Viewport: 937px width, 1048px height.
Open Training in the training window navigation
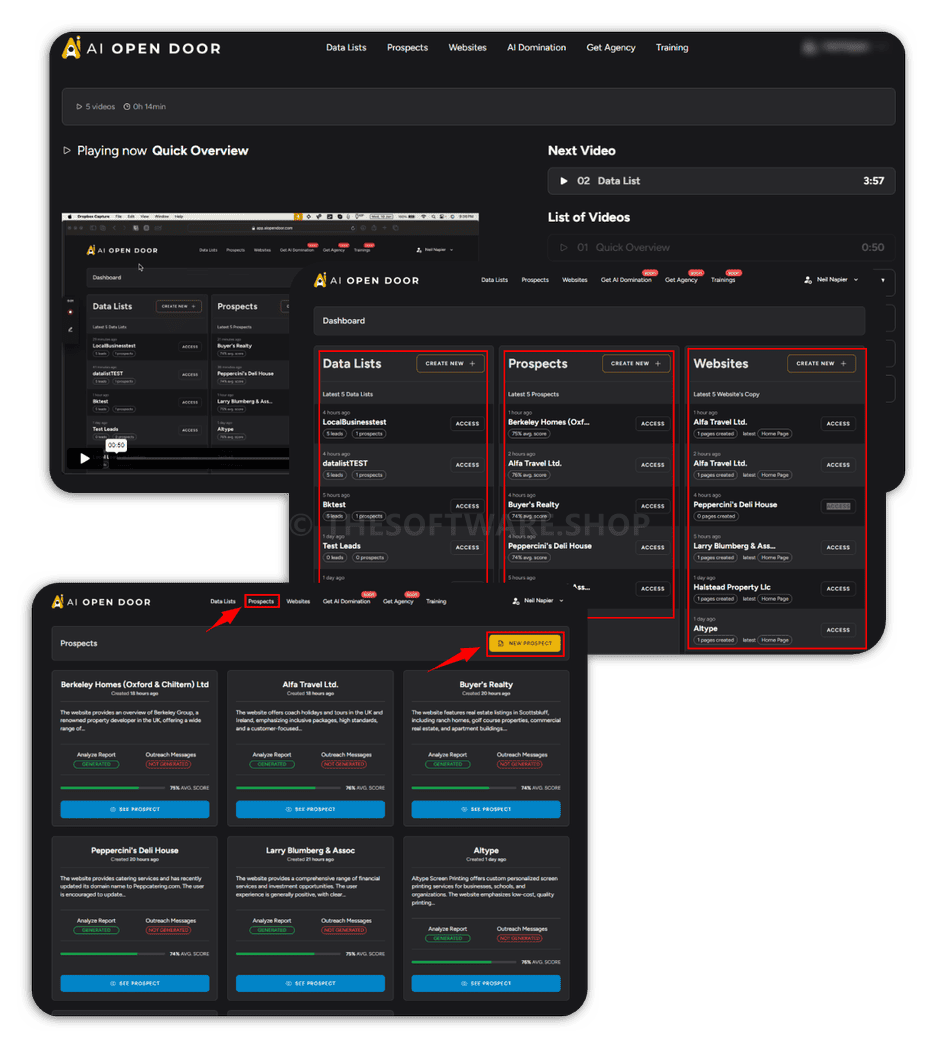(x=672, y=47)
